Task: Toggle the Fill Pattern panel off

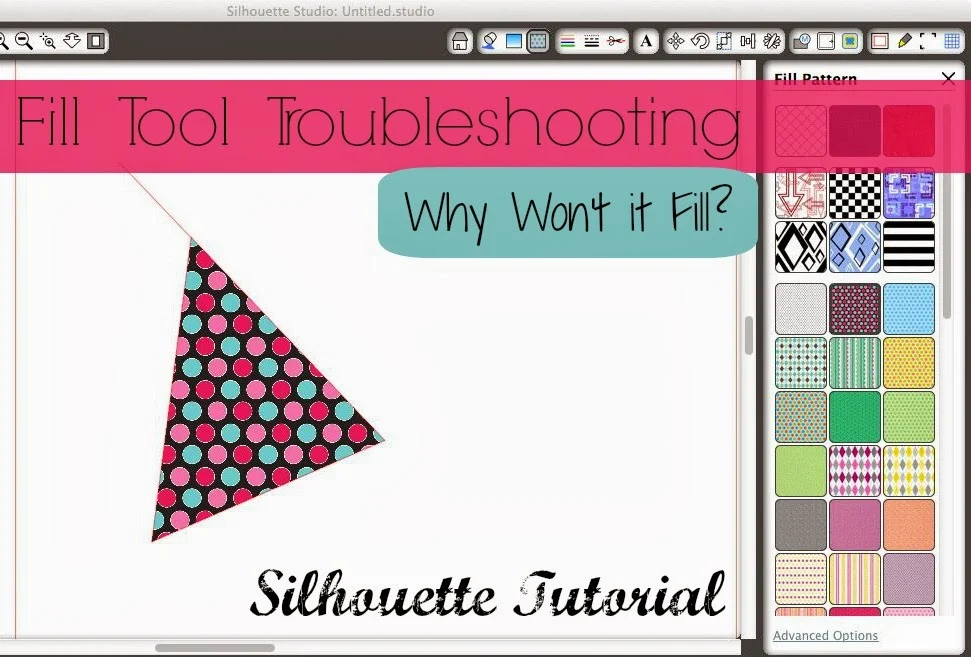Action: [537, 41]
